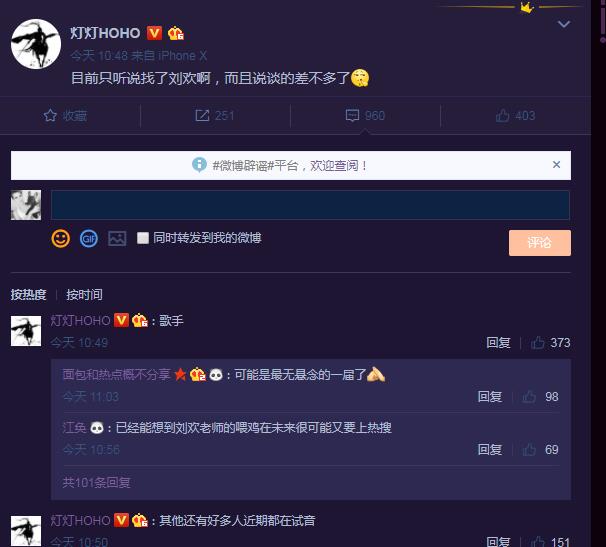Close the 微博辟谣 notice banner
The image size is (606, 547).
[x=556, y=165]
